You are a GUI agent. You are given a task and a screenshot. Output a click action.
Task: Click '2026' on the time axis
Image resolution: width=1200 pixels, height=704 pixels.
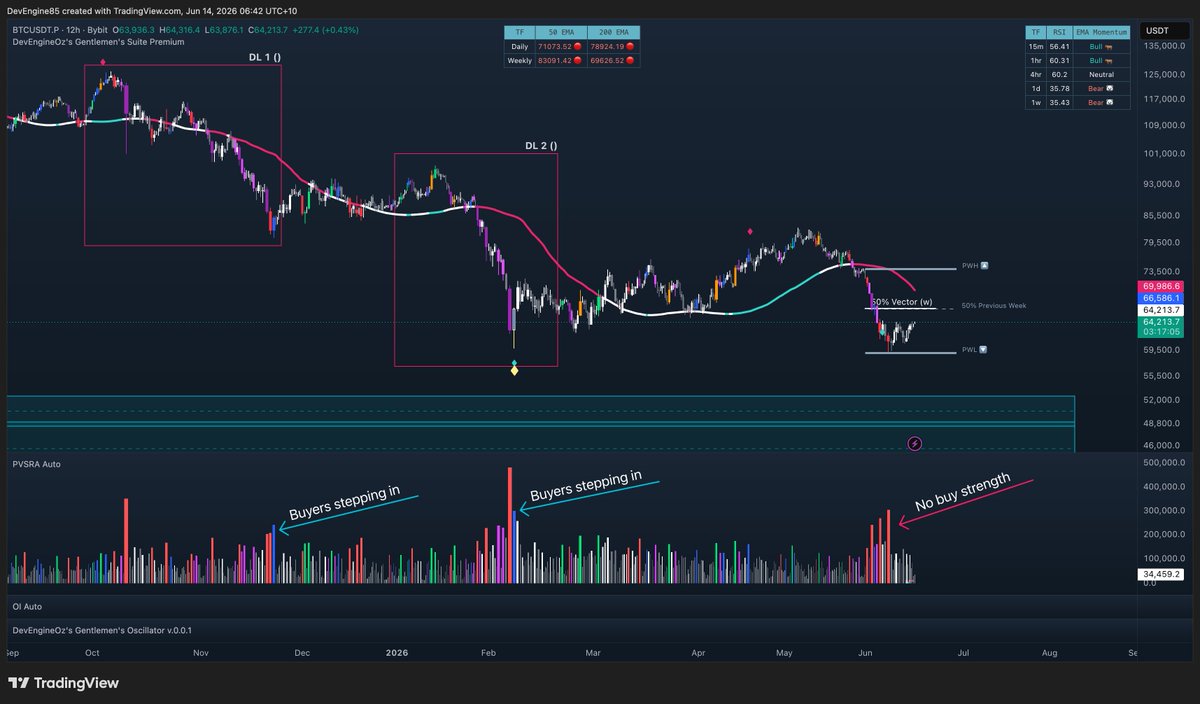pyautogui.click(x=397, y=652)
